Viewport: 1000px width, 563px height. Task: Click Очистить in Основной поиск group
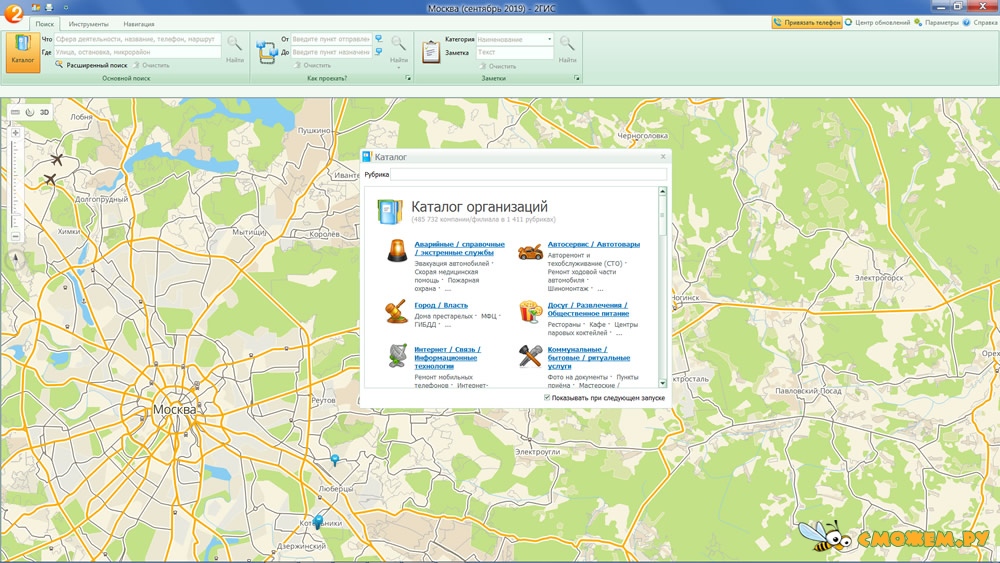152,65
